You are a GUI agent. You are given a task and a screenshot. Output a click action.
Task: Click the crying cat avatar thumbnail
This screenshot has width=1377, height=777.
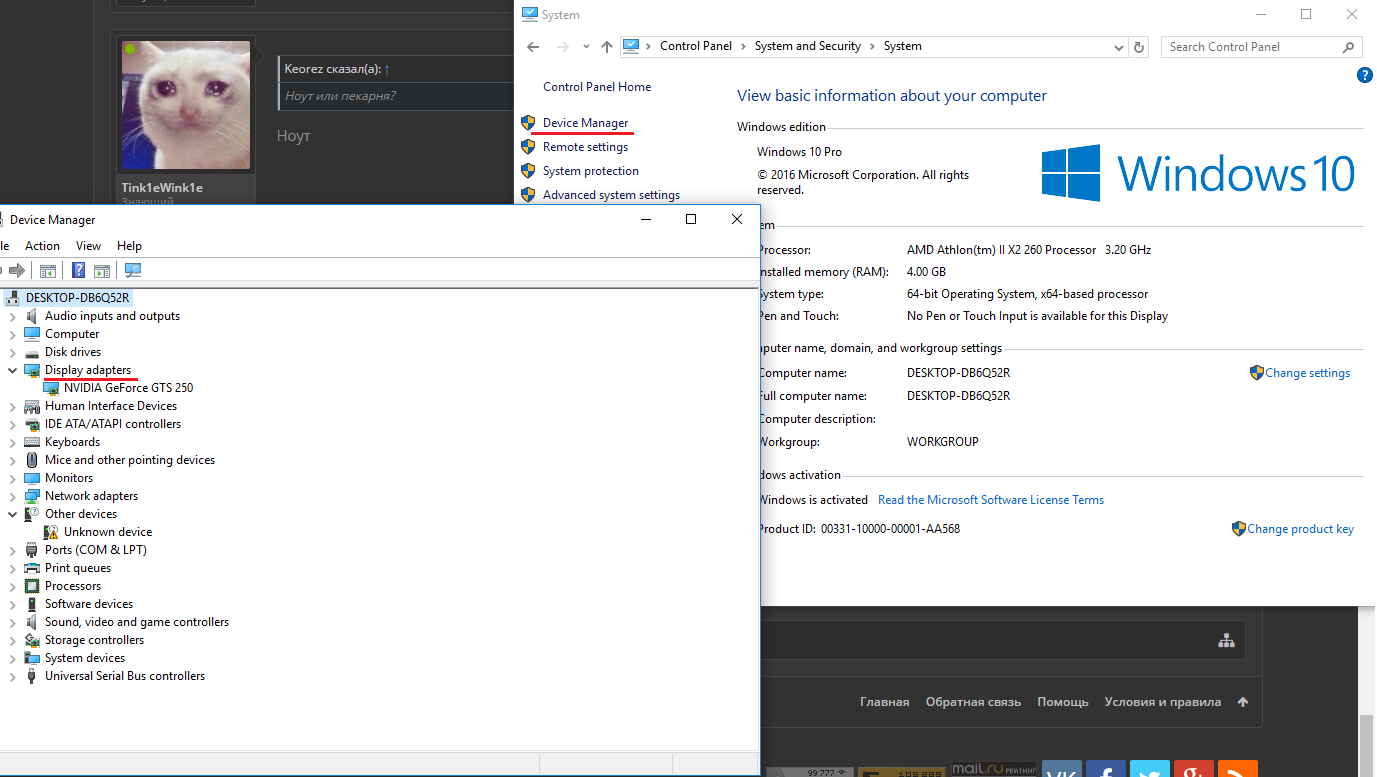click(186, 105)
